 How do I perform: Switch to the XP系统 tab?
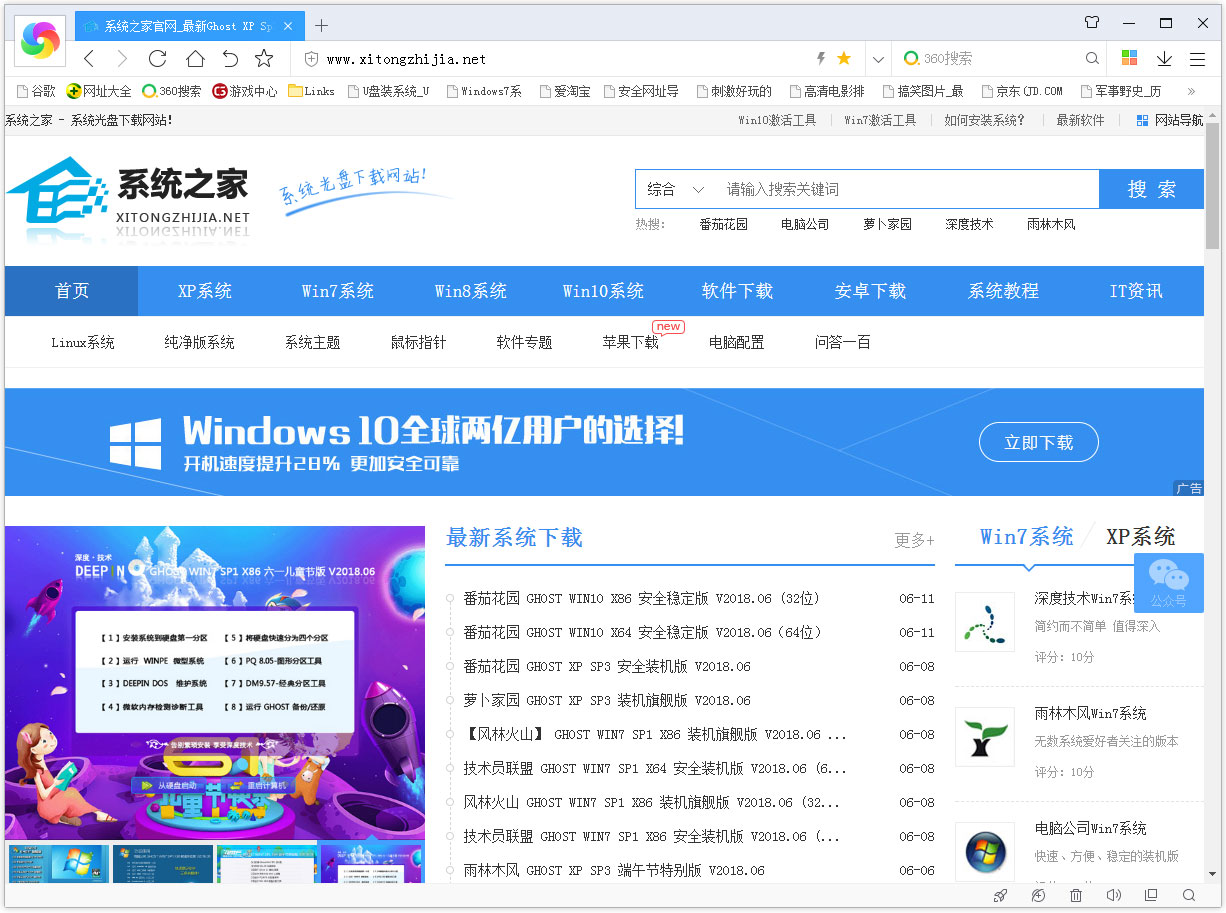tap(1142, 536)
